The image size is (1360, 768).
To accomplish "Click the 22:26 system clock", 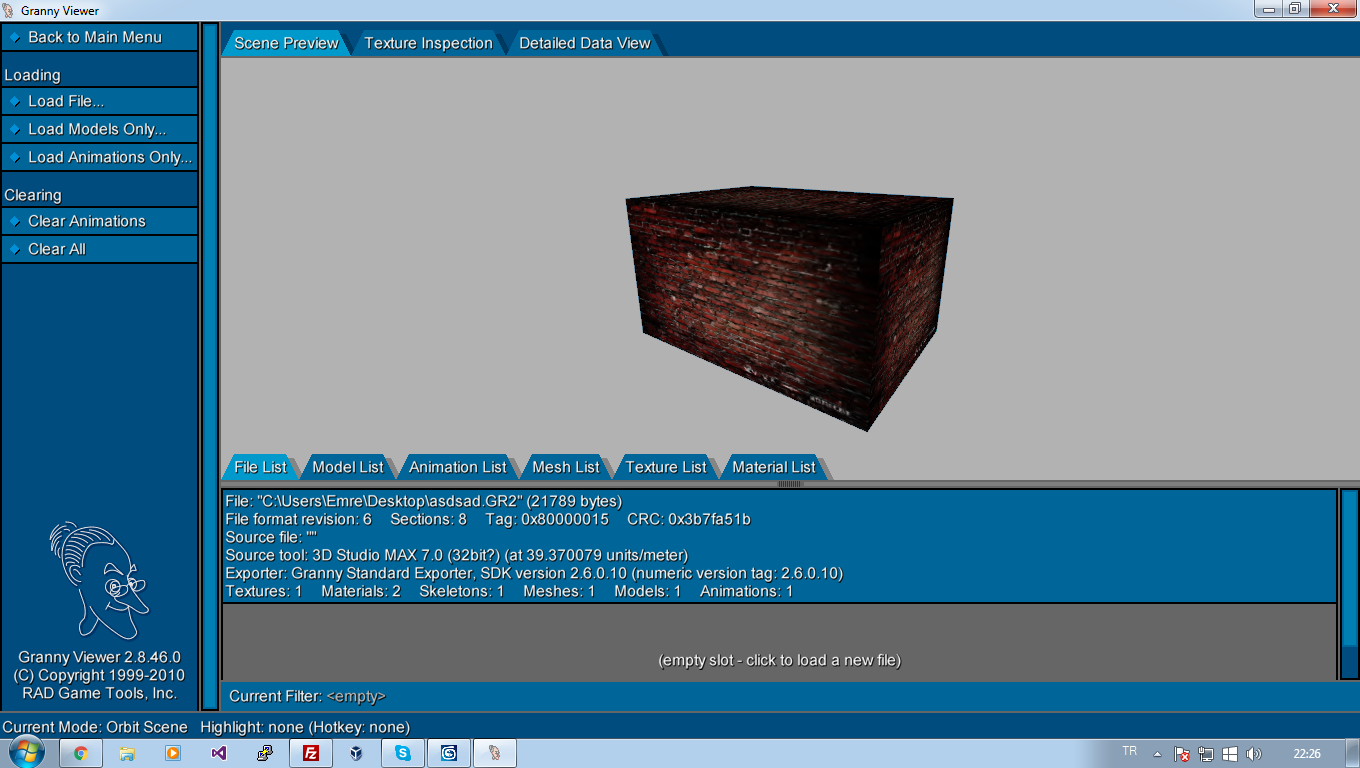I will [1307, 754].
